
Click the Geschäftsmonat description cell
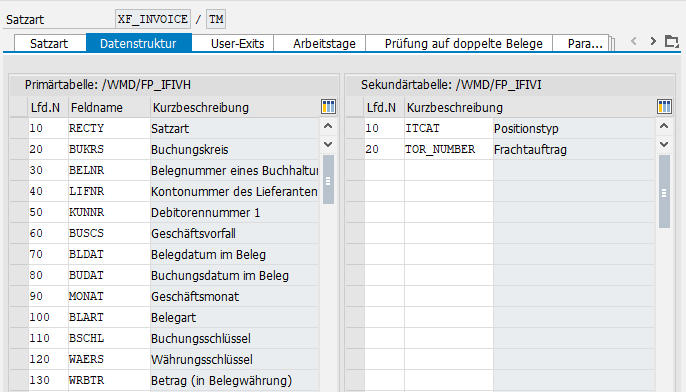point(234,296)
